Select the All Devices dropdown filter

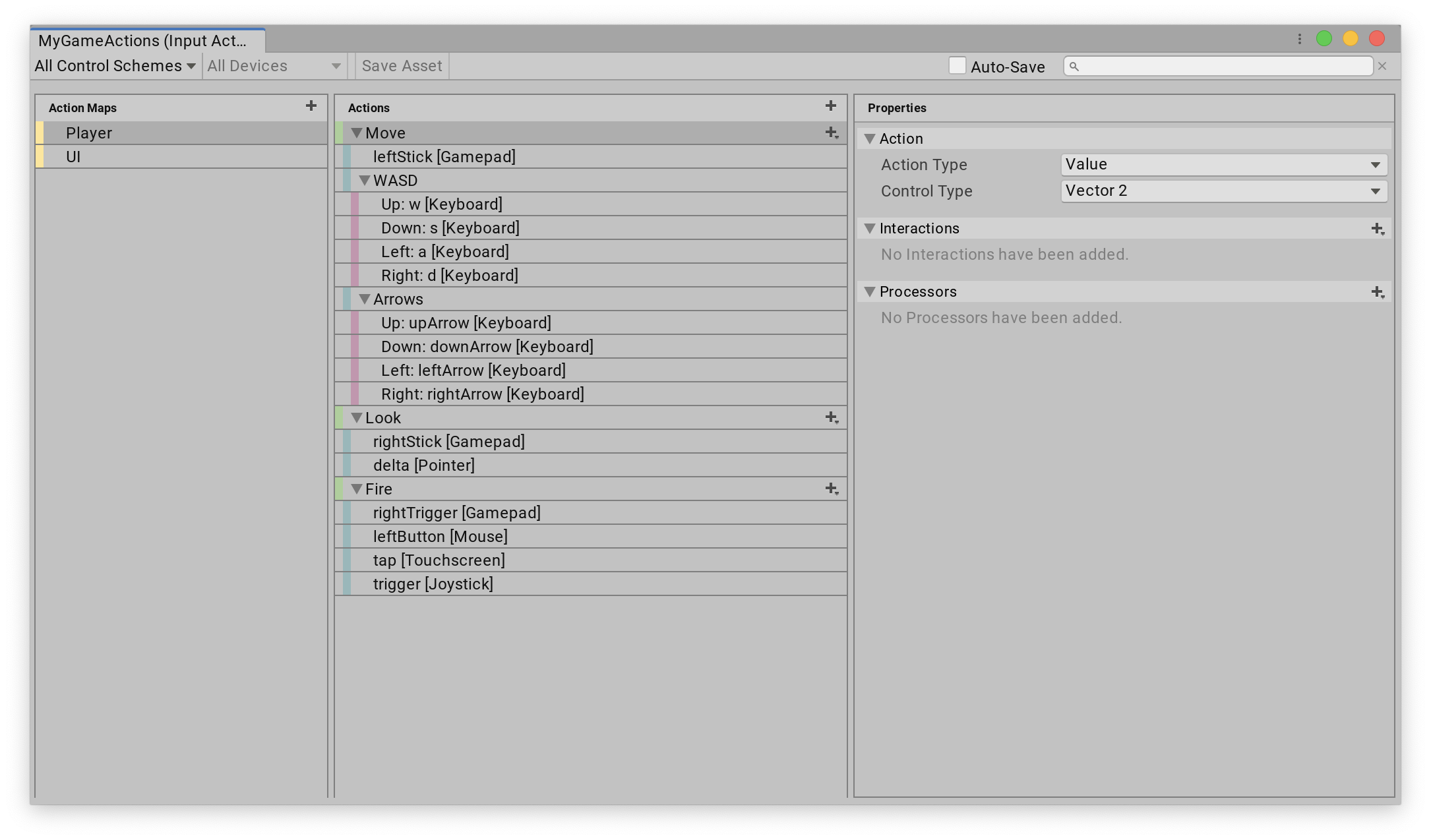click(x=275, y=66)
